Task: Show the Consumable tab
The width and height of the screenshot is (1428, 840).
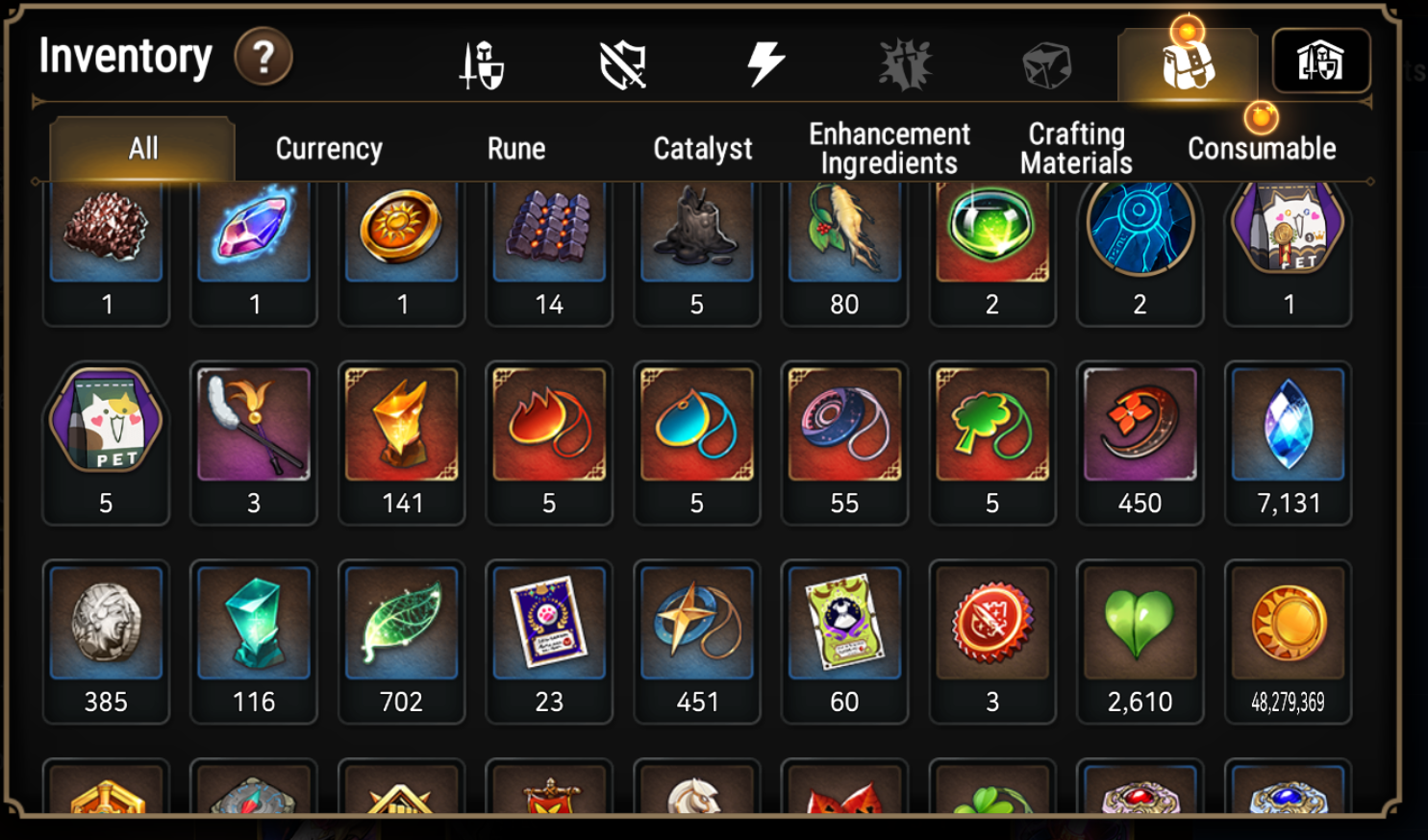Action: tap(1262, 149)
